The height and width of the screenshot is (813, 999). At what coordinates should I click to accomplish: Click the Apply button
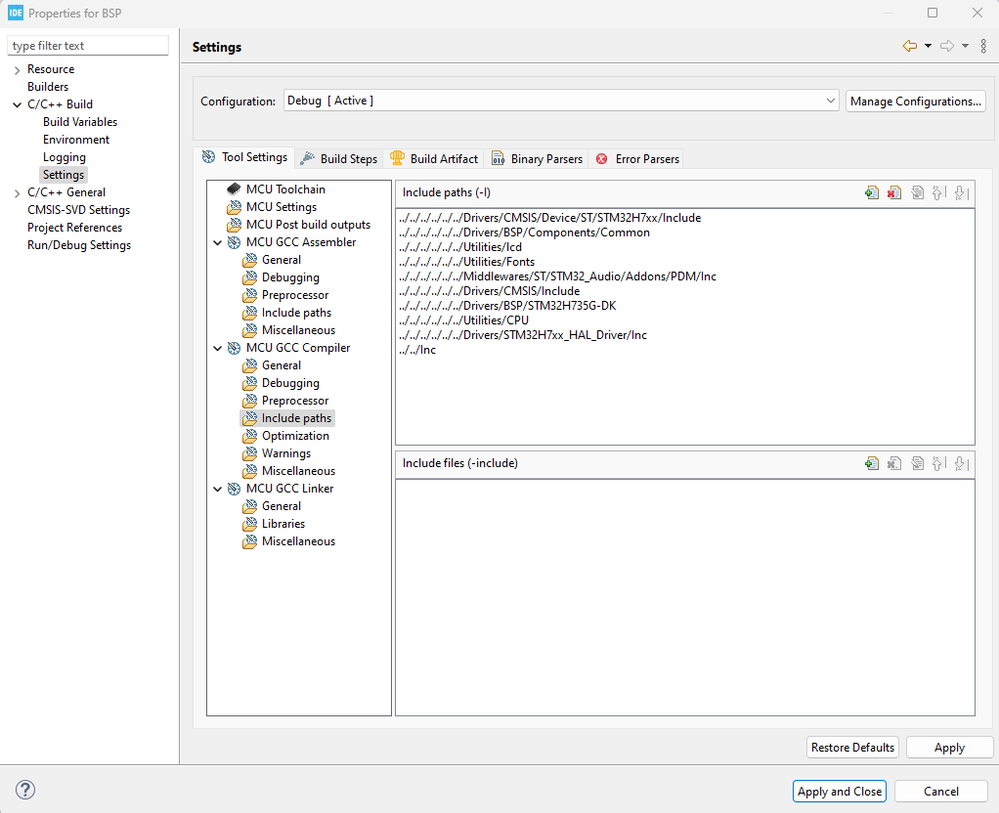[x=949, y=747]
